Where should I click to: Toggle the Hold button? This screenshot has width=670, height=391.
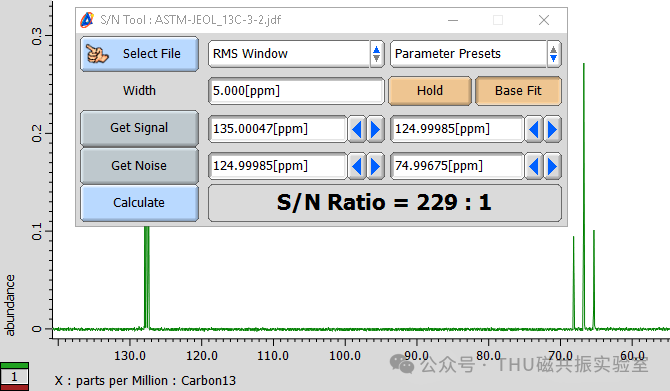(x=430, y=91)
